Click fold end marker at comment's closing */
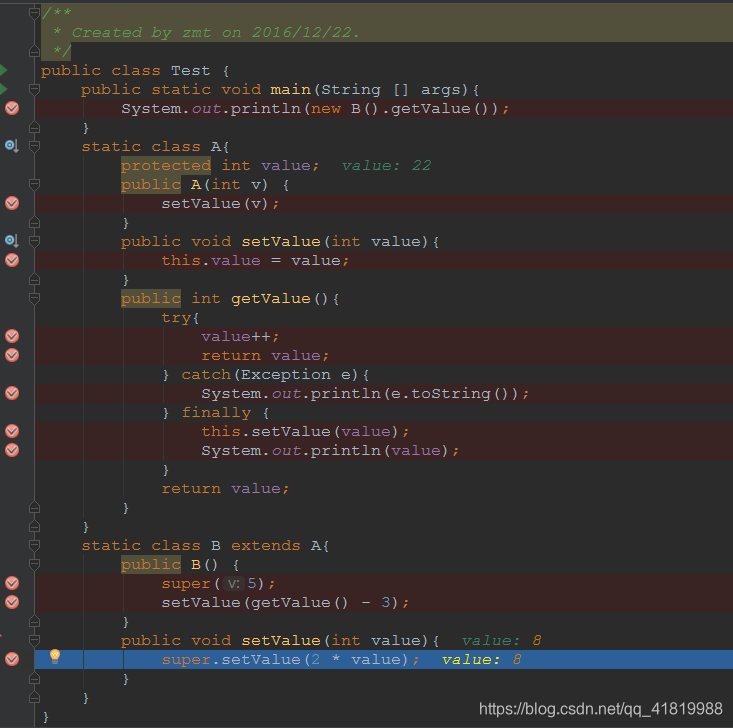Image resolution: width=733 pixels, height=728 pixels. click(x=34, y=51)
